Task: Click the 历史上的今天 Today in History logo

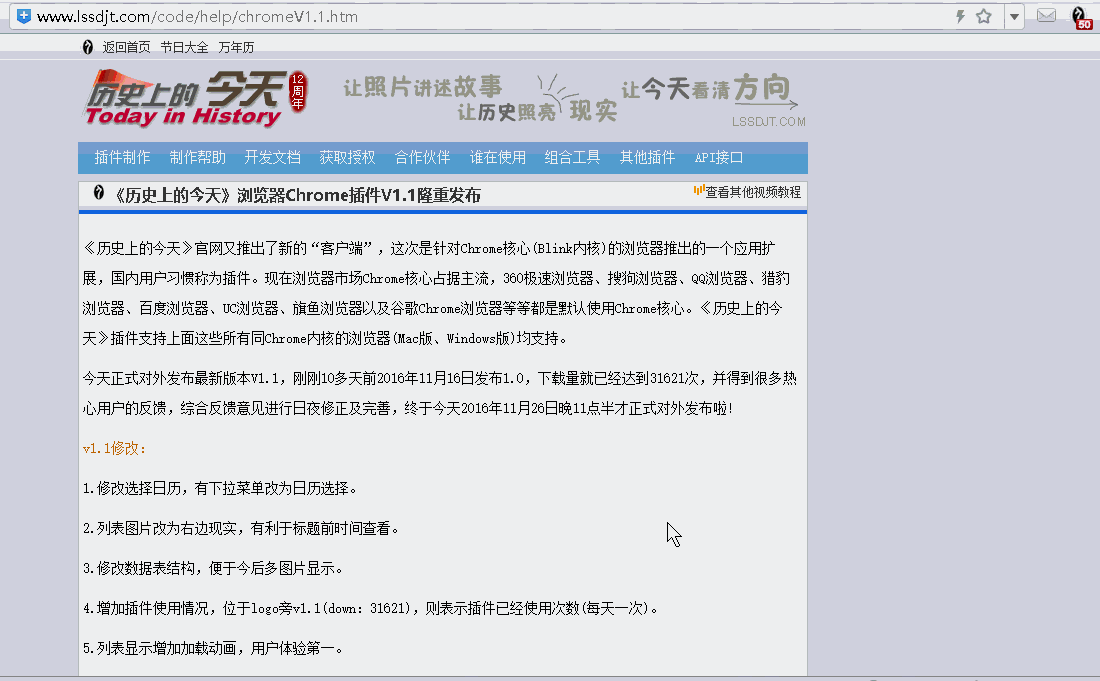Action: pyautogui.click(x=195, y=99)
